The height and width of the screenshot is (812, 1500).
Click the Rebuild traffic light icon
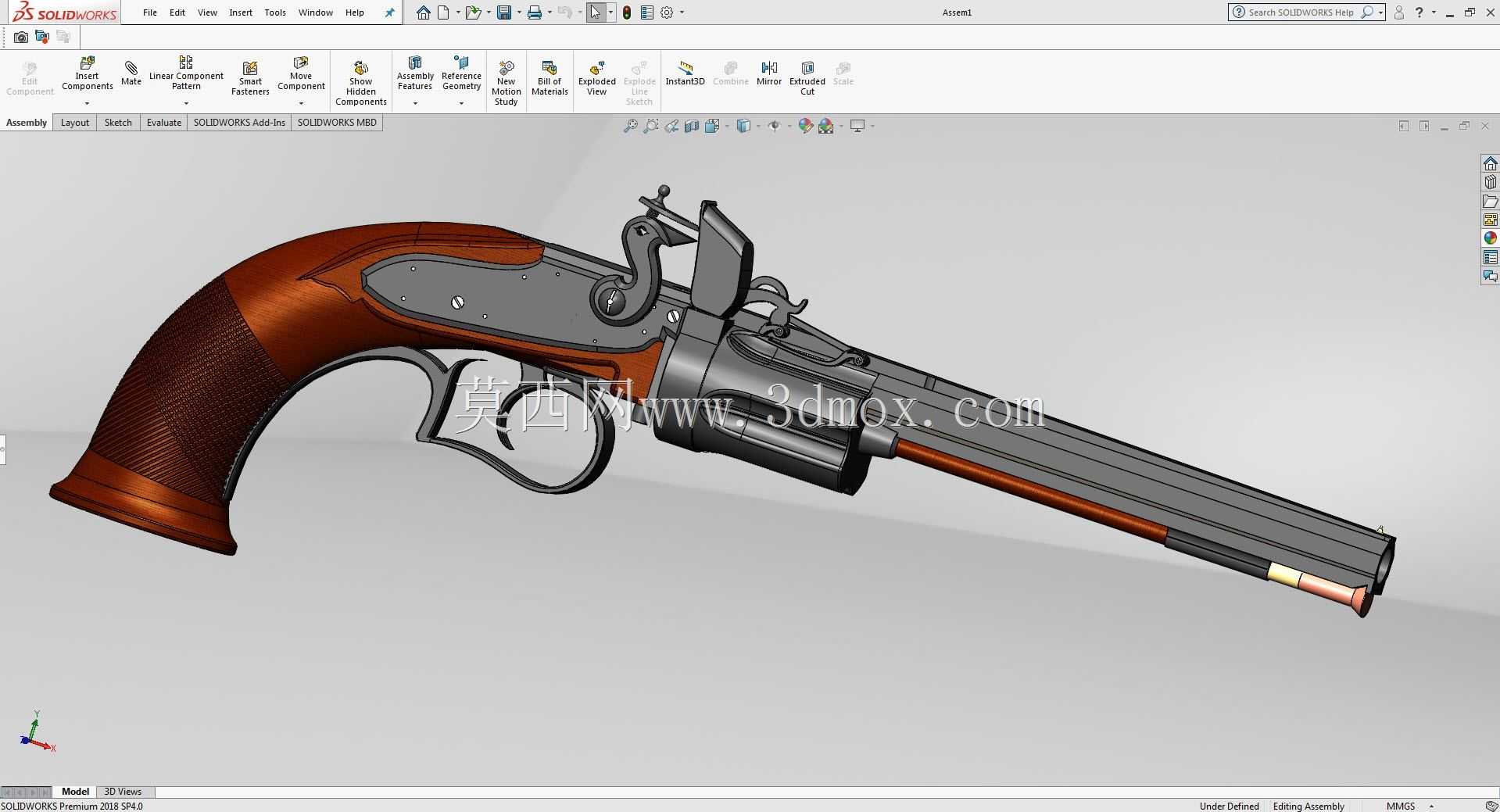click(x=627, y=13)
